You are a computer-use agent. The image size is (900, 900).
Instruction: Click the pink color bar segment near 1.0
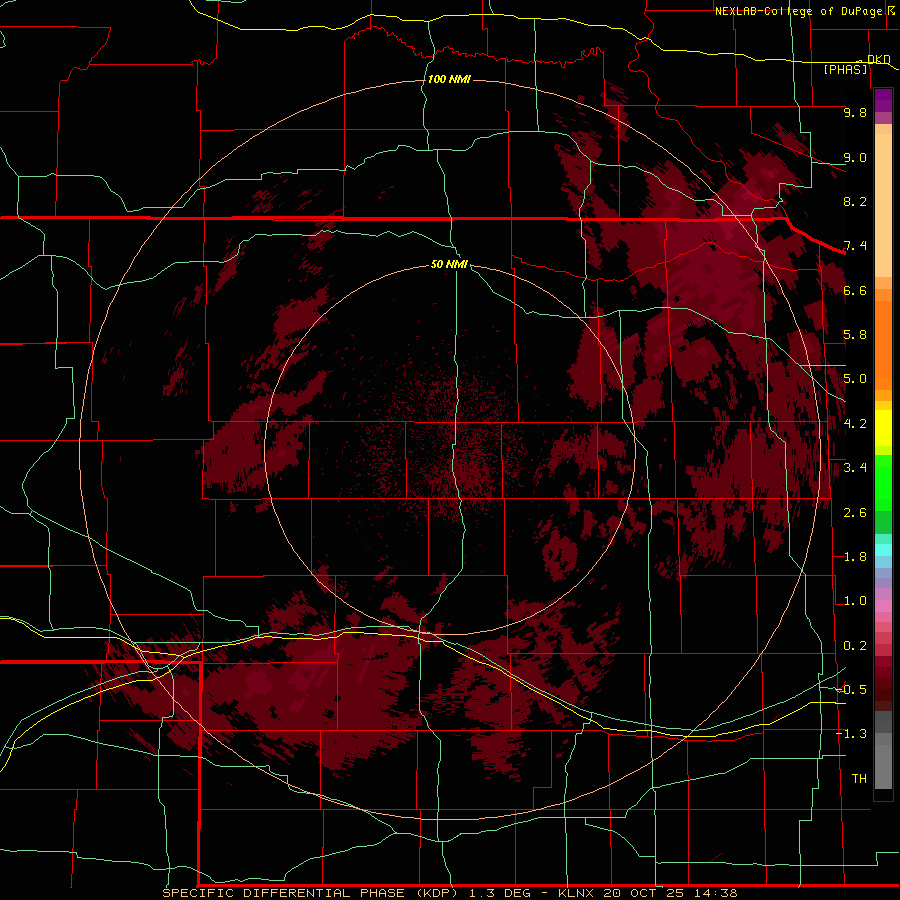[x=883, y=606]
